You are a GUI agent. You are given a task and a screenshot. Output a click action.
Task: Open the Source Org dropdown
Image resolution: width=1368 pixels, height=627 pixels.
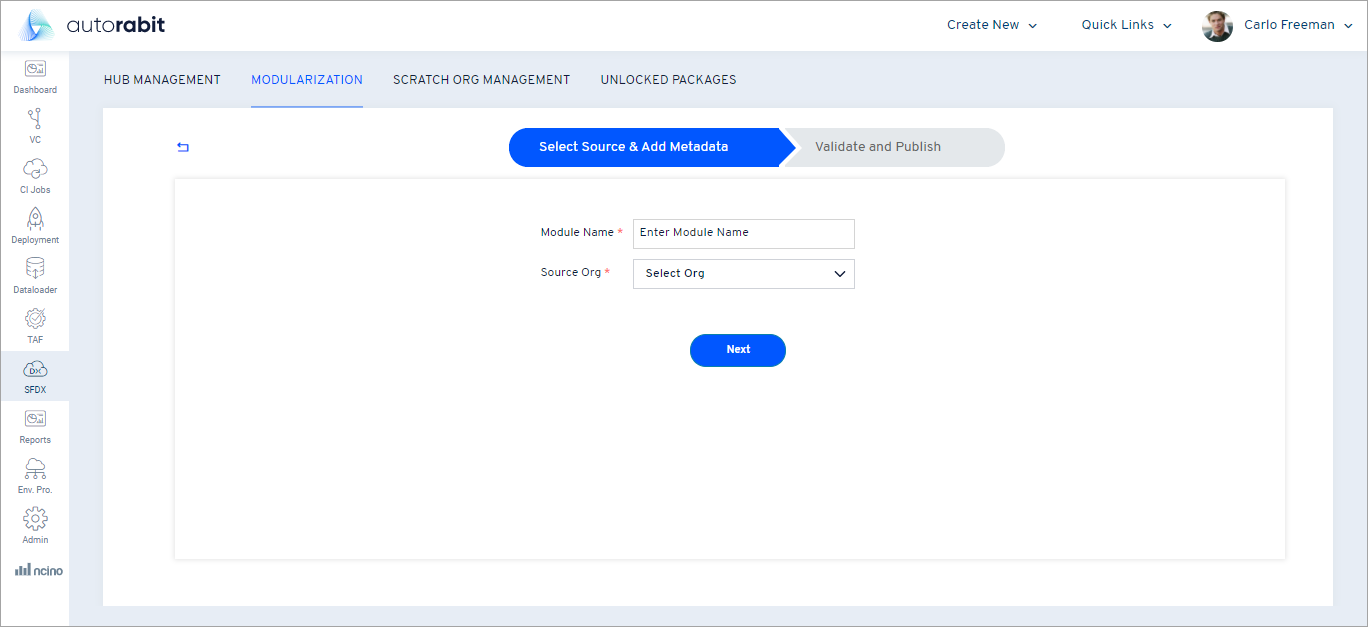pos(743,273)
